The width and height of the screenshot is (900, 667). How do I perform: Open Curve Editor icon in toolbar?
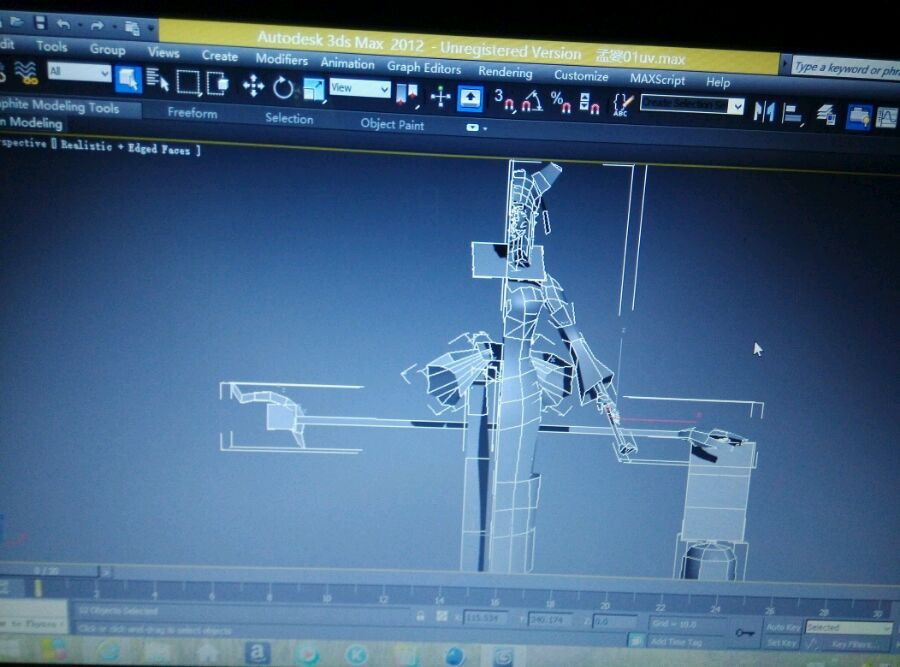click(887, 118)
